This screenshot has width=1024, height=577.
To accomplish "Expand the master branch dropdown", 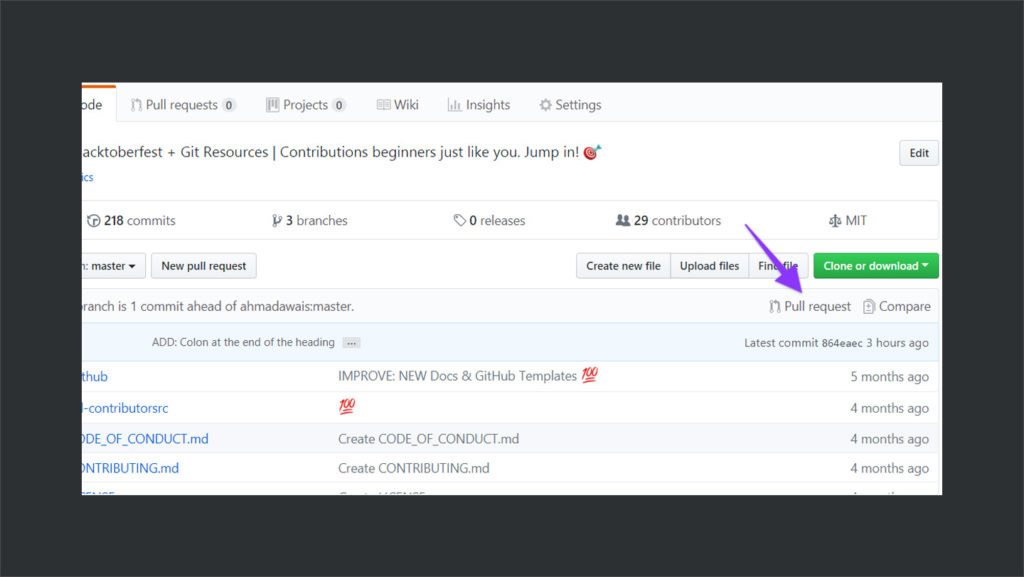I will 112,266.
